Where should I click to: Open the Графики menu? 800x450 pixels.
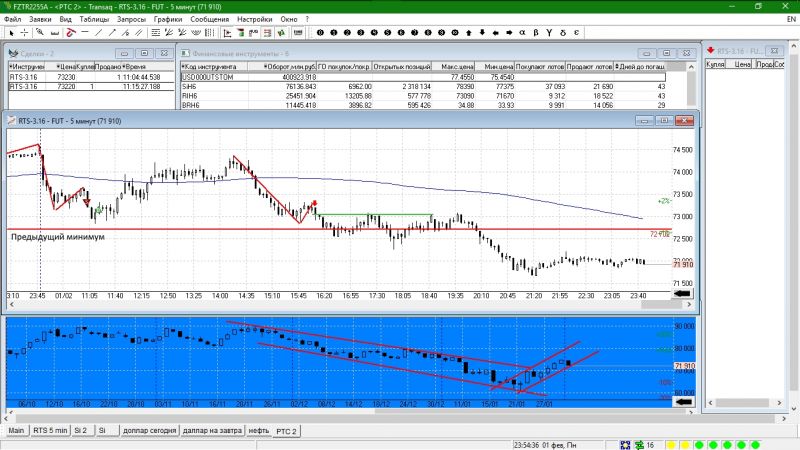point(168,19)
